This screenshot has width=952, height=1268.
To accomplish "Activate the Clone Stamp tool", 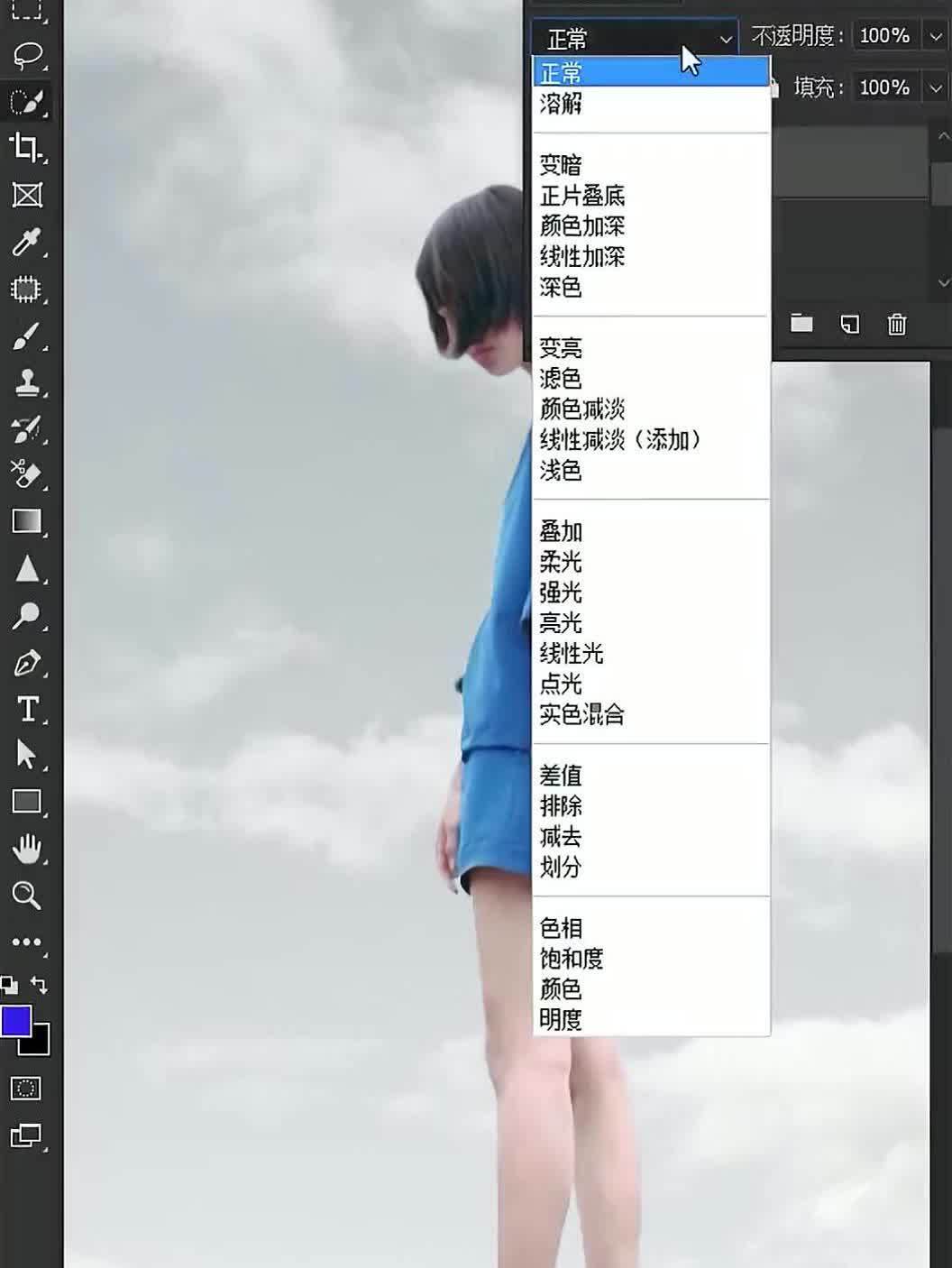I will click(x=28, y=383).
